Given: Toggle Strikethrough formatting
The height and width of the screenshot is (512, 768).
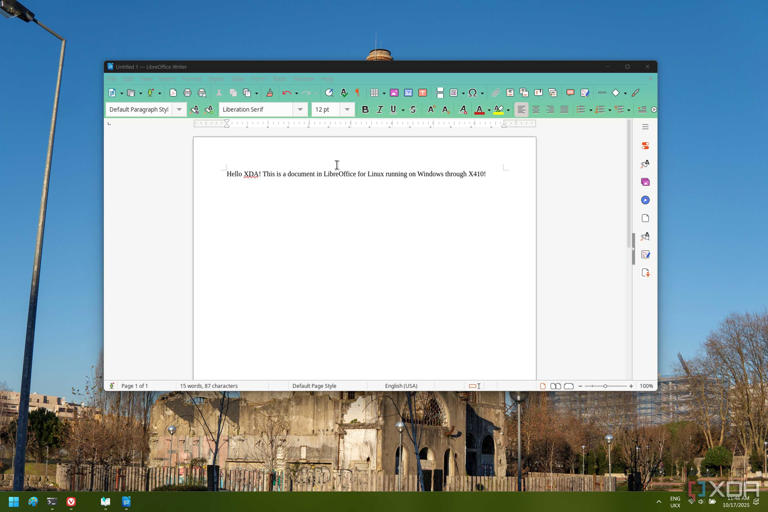Looking at the screenshot, I should (x=413, y=110).
